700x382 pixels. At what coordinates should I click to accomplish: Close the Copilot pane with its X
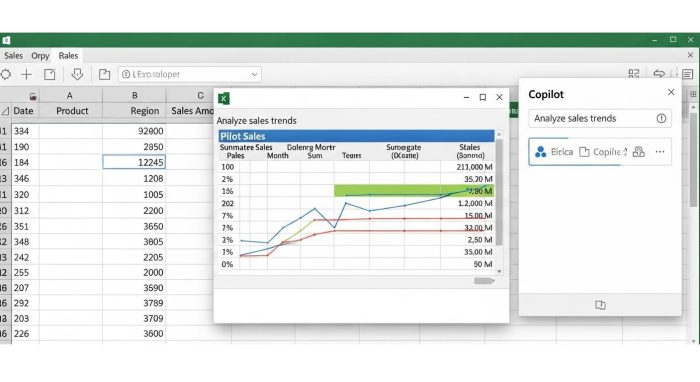click(x=671, y=92)
